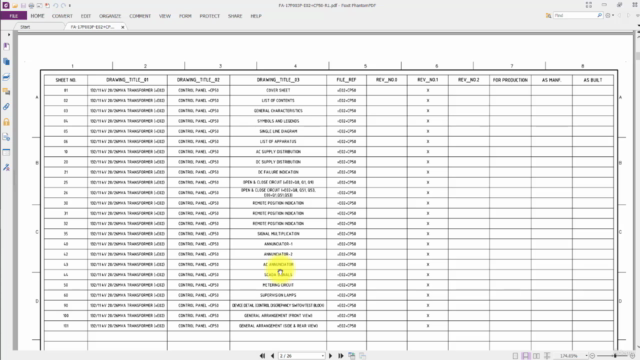Screen dimensions: 640x360
Task: Click the zoom in plus button
Action: click(x=632, y=356)
